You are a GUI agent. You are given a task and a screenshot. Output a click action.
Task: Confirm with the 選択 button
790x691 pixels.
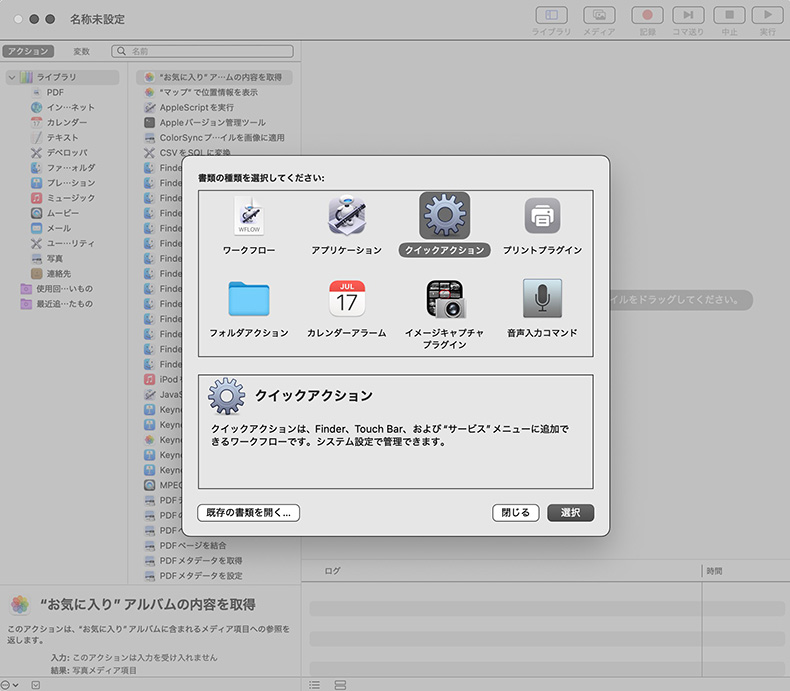coord(570,513)
